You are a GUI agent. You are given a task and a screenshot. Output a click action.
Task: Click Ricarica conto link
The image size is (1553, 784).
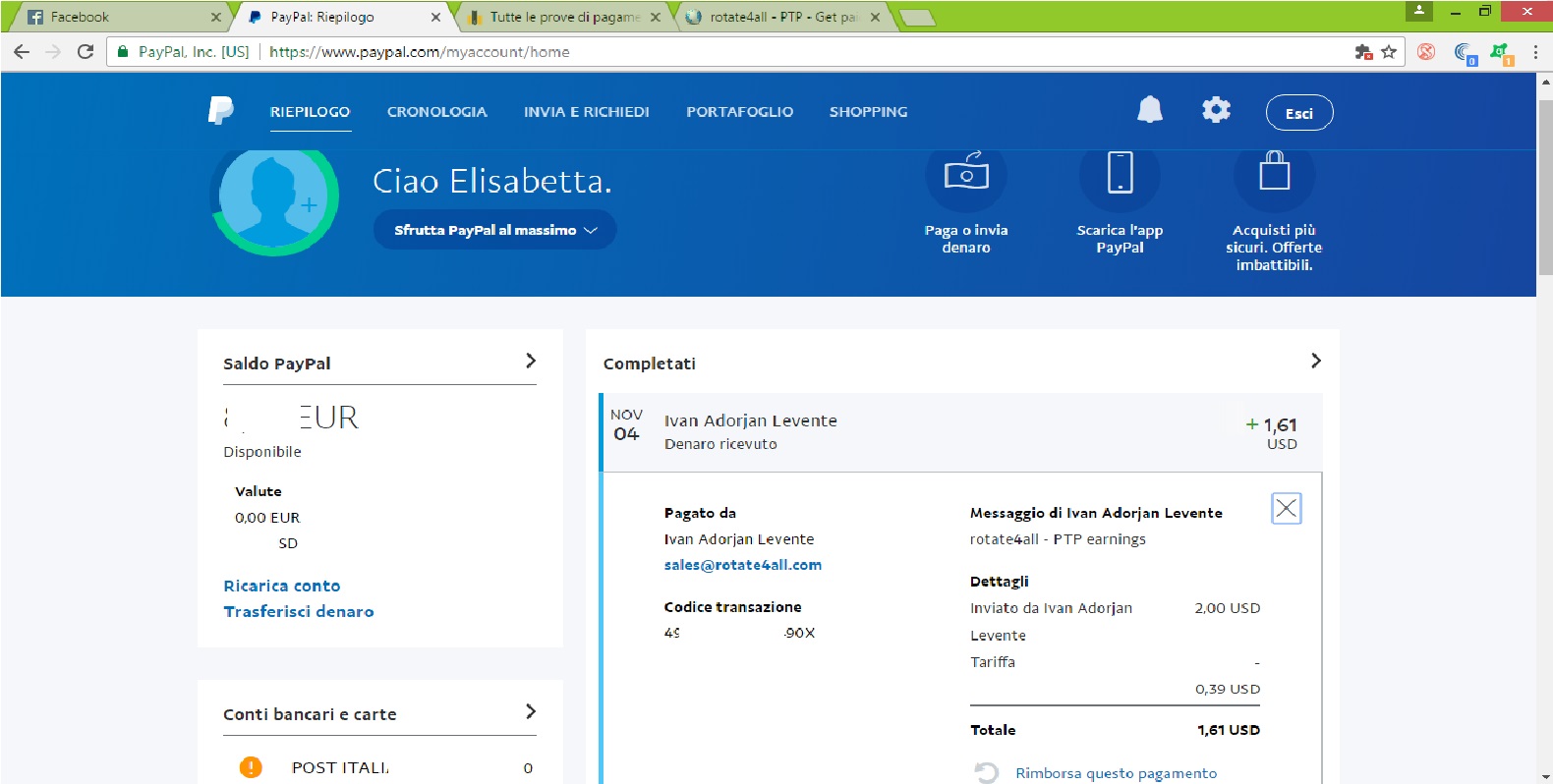282,586
